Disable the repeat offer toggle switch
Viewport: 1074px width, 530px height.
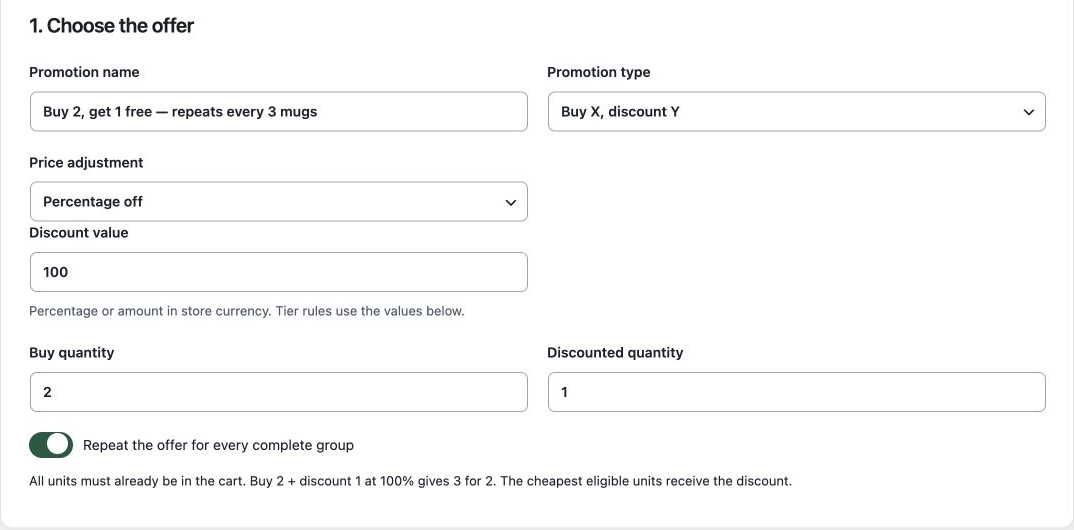(x=51, y=445)
